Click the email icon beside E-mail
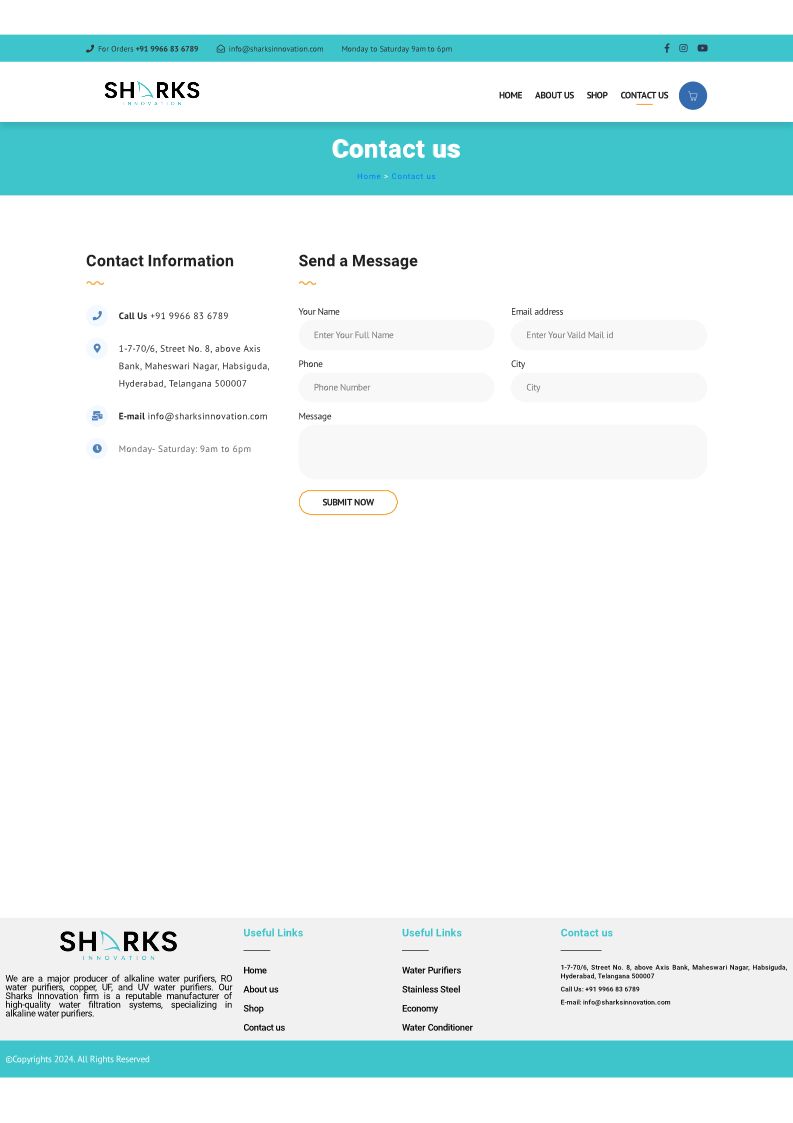This screenshot has width=793, height=1123. tap(97, 416)
